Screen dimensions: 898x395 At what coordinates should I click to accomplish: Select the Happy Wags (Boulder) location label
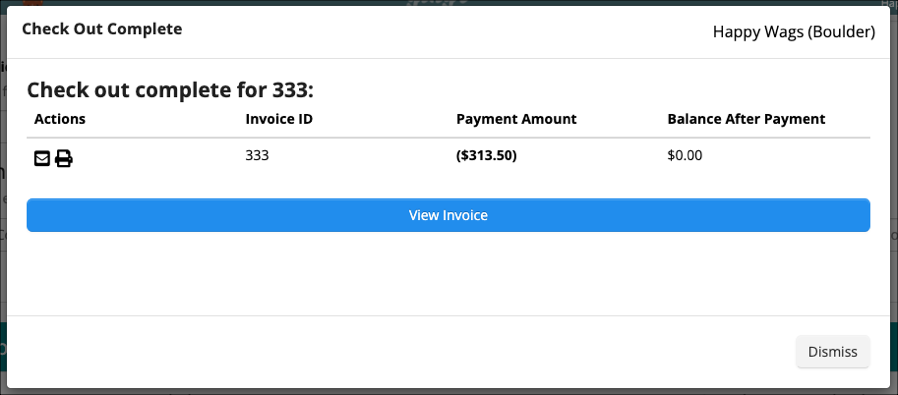tap(794, 32)
